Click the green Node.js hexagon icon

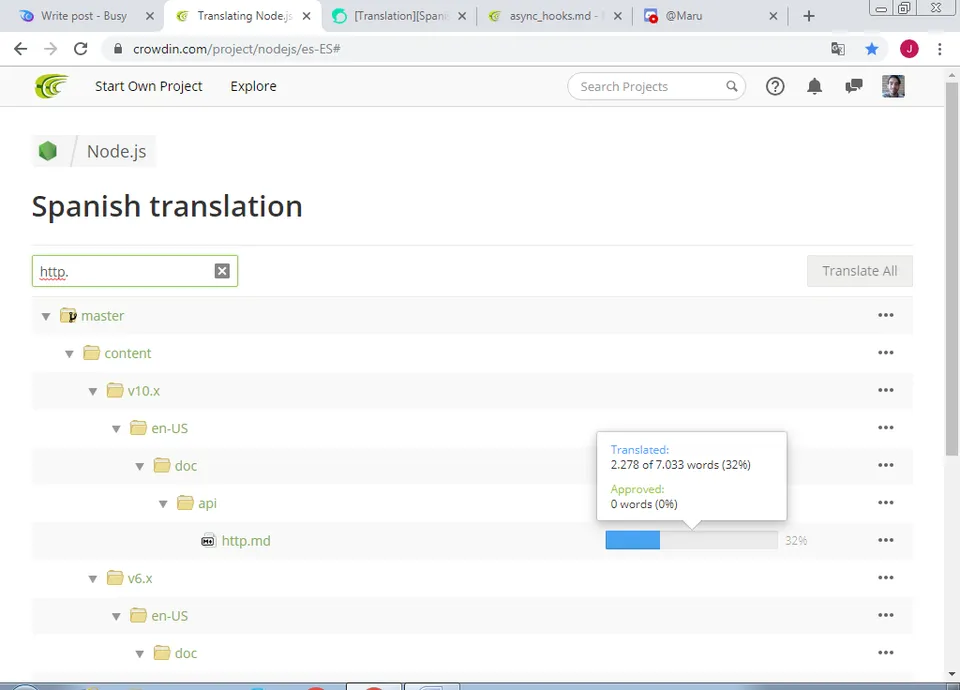click(x=48, y=151)
